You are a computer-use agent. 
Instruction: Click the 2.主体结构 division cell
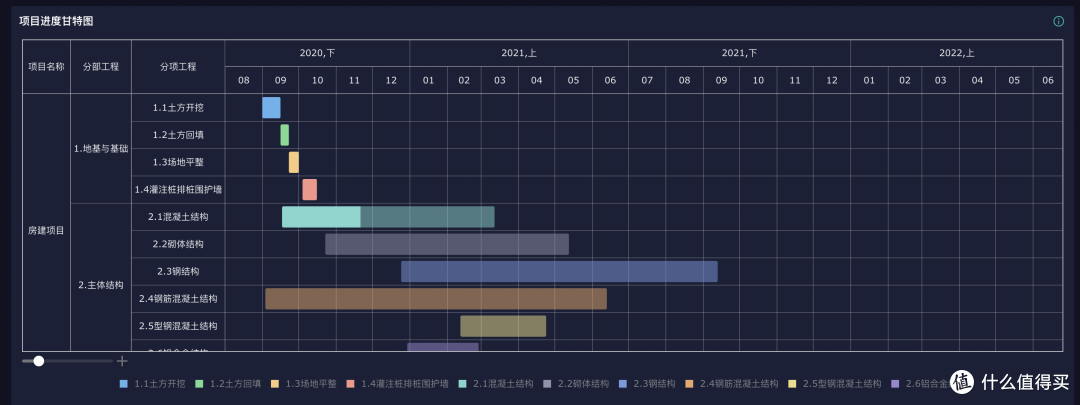[x=101, y=285]
